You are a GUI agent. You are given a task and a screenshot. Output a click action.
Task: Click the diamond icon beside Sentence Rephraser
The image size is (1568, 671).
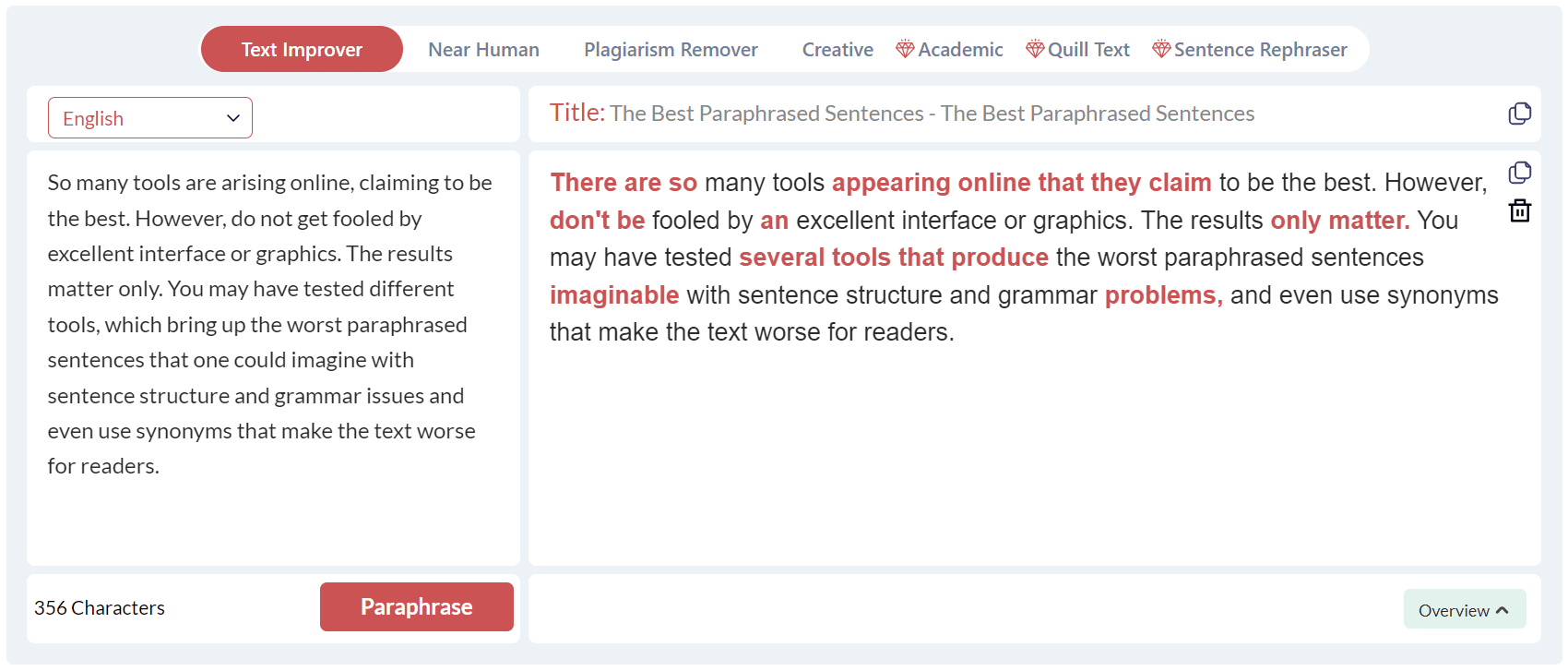point(1161,49)
